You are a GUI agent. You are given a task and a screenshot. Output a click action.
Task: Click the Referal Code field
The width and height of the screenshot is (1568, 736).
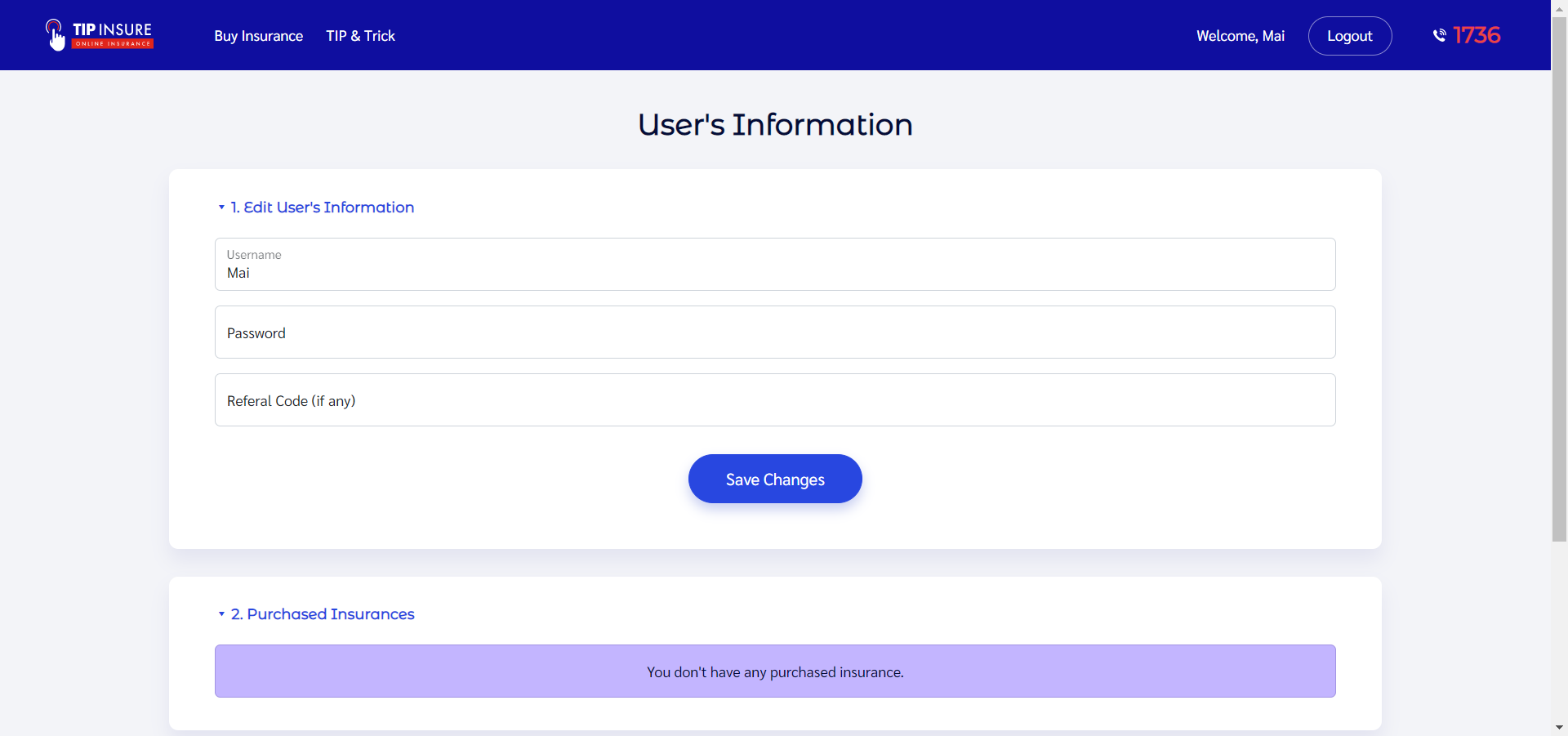774,400
